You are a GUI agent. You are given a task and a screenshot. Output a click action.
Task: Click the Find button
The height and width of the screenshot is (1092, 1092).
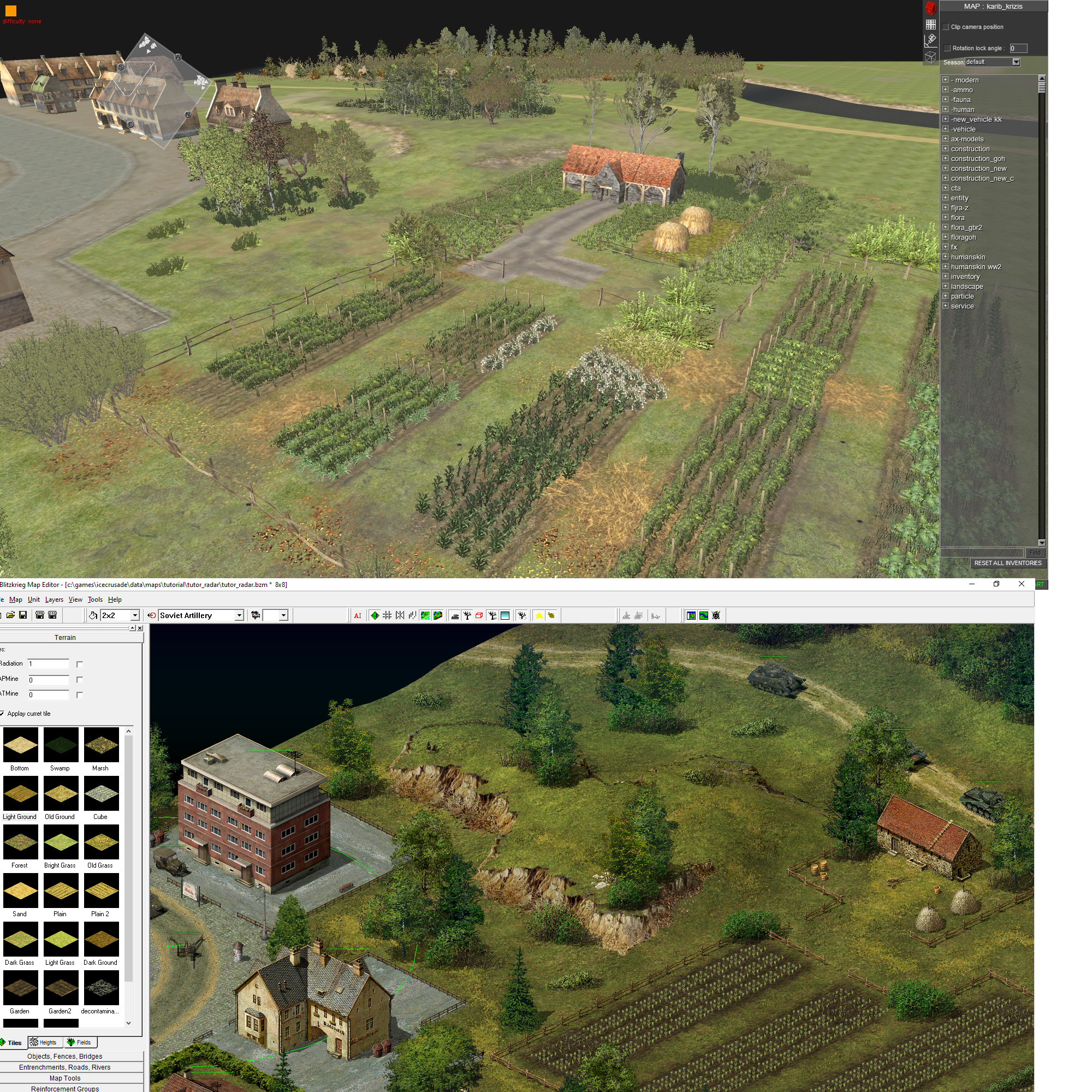[1035, 553]
